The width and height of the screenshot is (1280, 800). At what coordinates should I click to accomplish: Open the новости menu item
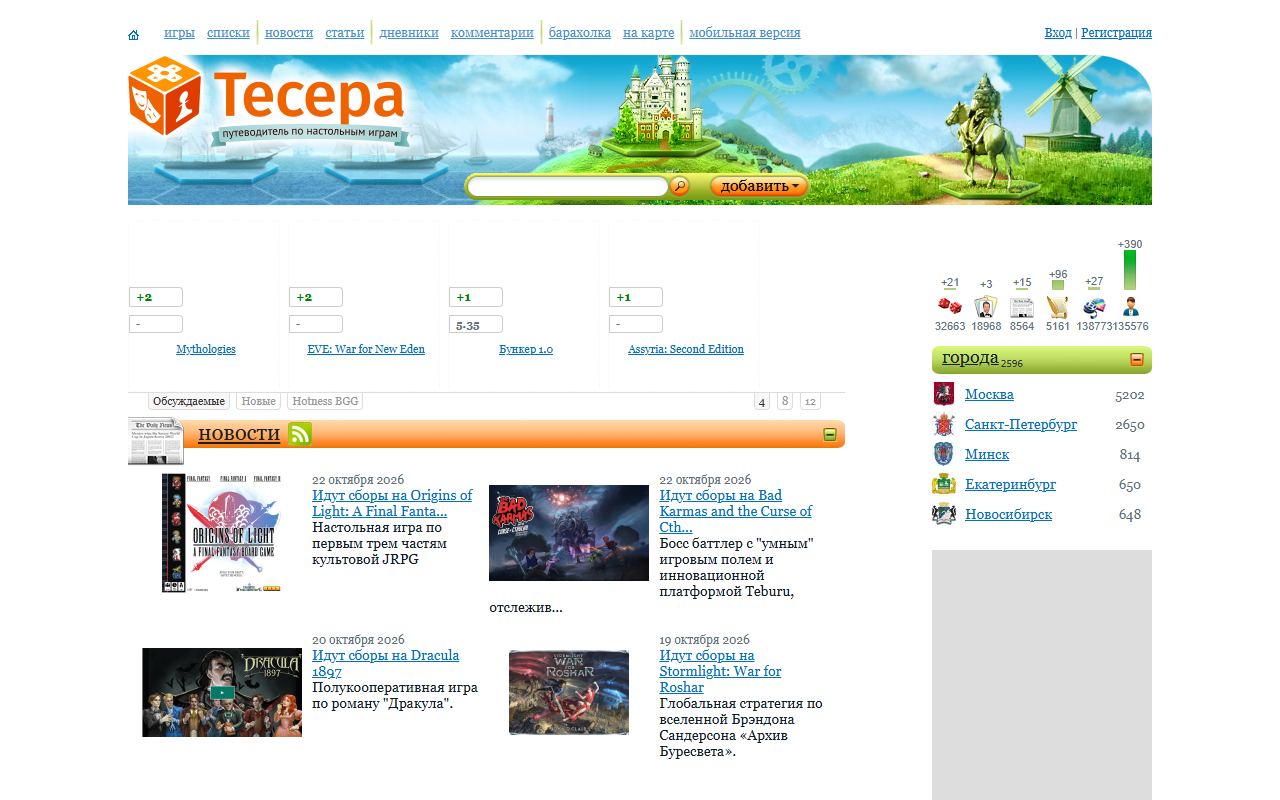(289, 32)
